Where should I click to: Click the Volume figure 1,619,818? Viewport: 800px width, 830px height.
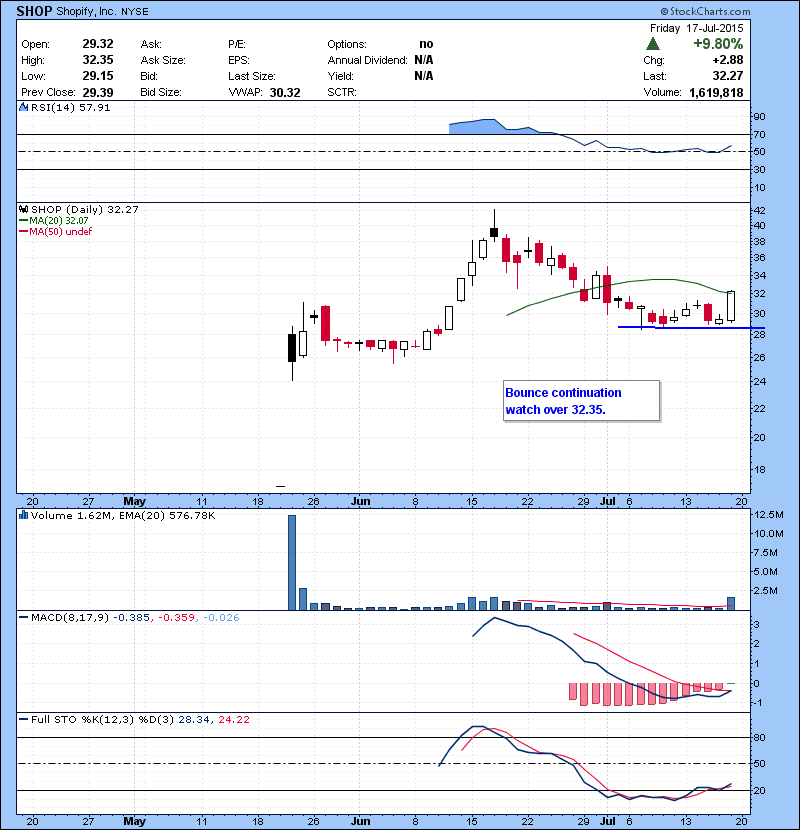tap(716, 93)
